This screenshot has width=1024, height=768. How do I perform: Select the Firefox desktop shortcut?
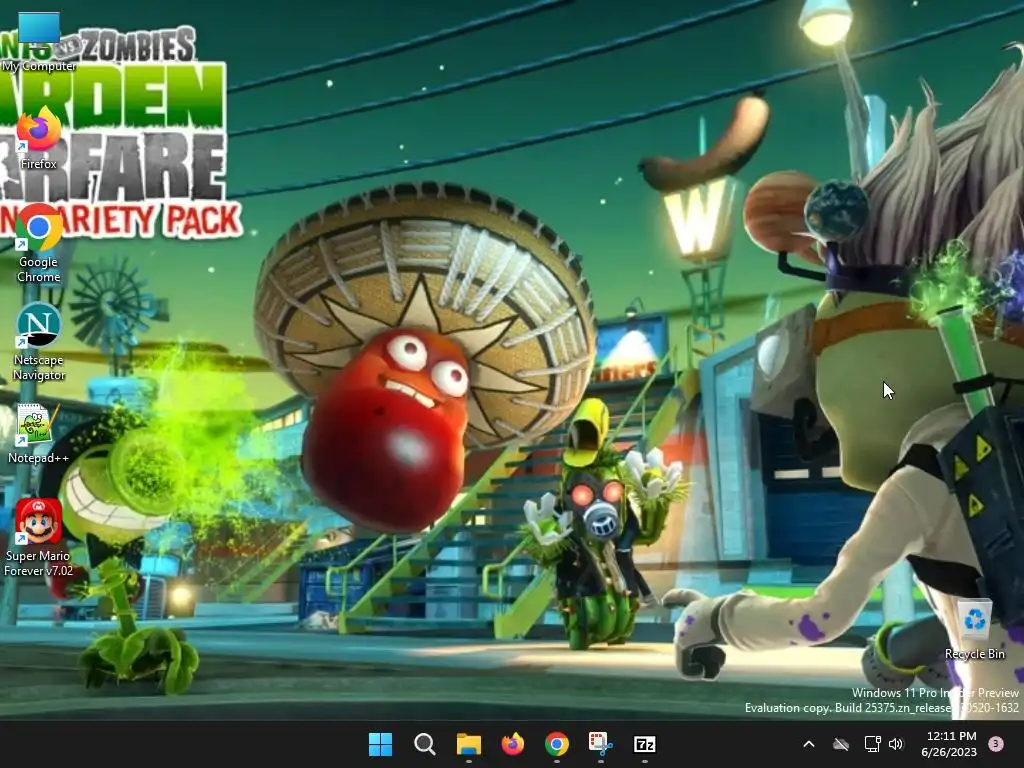39,139
